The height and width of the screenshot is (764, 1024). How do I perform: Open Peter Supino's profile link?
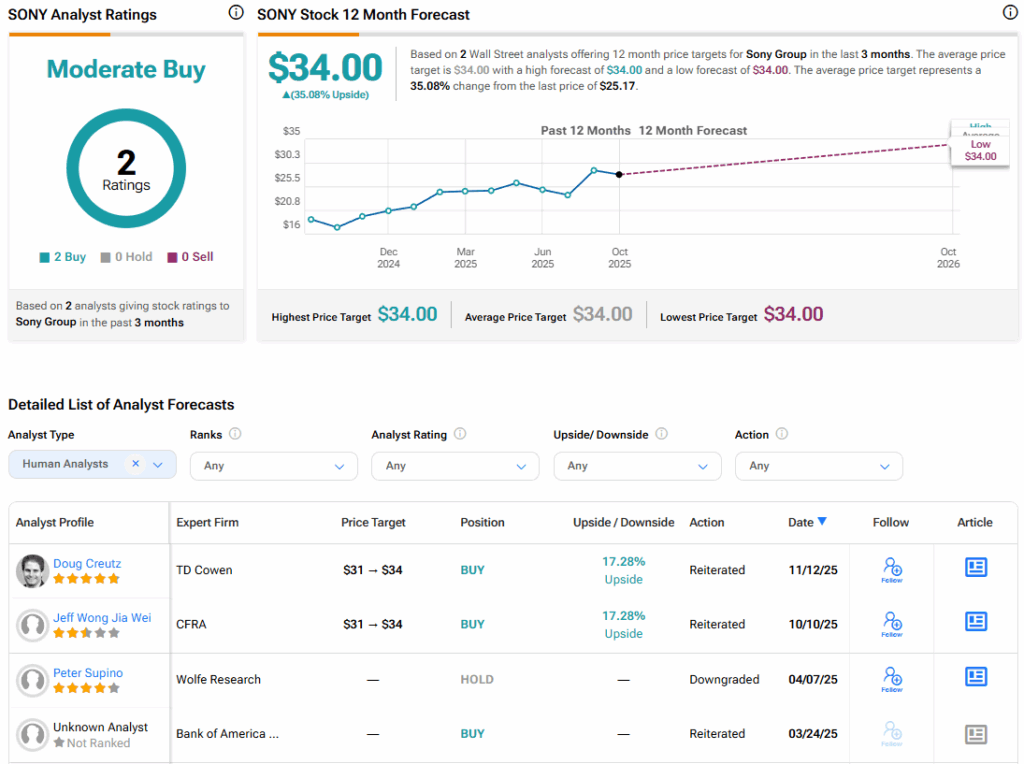pyautogui.click(x=88, y=673)
